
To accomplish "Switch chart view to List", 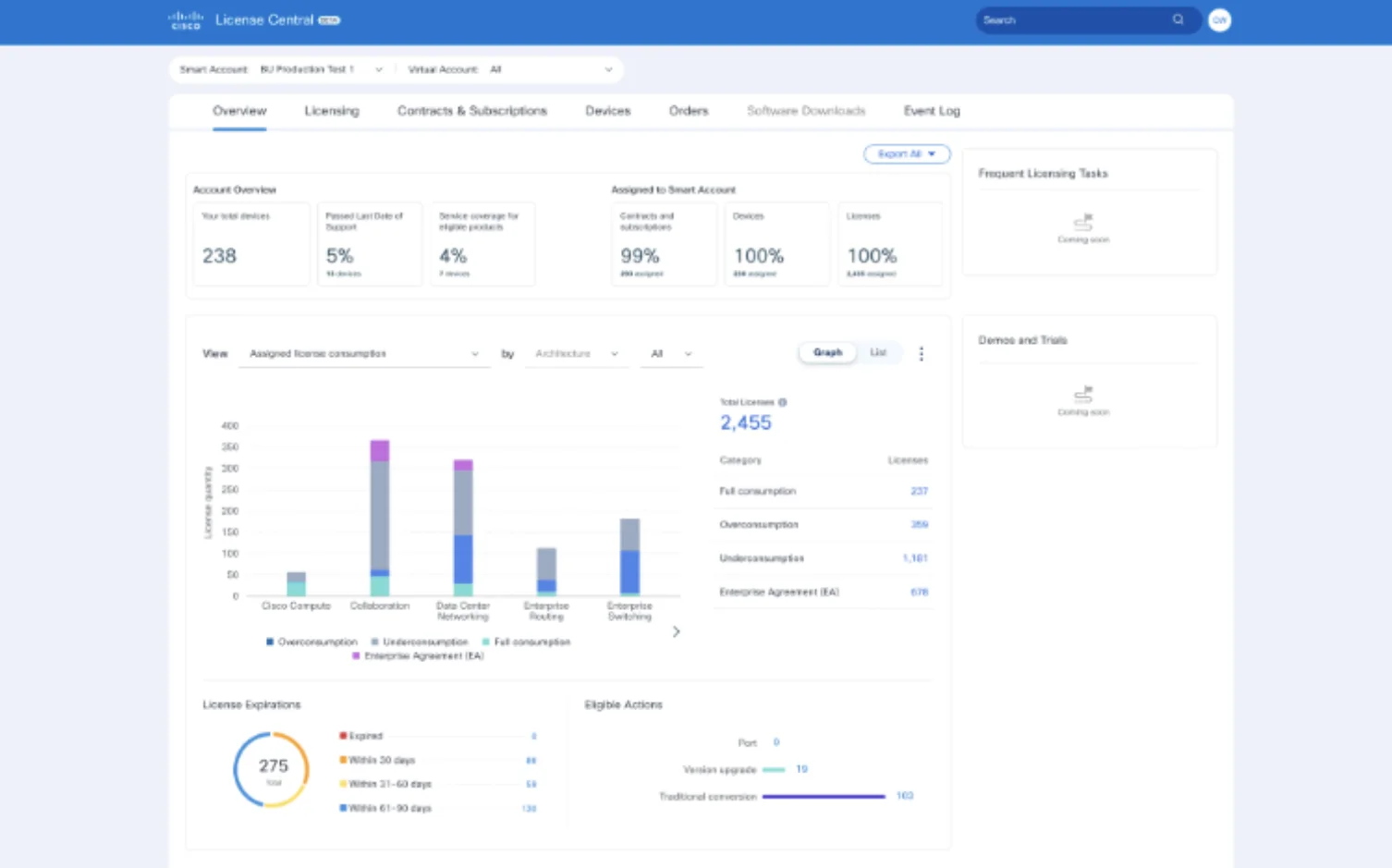I will pos(878,352).
